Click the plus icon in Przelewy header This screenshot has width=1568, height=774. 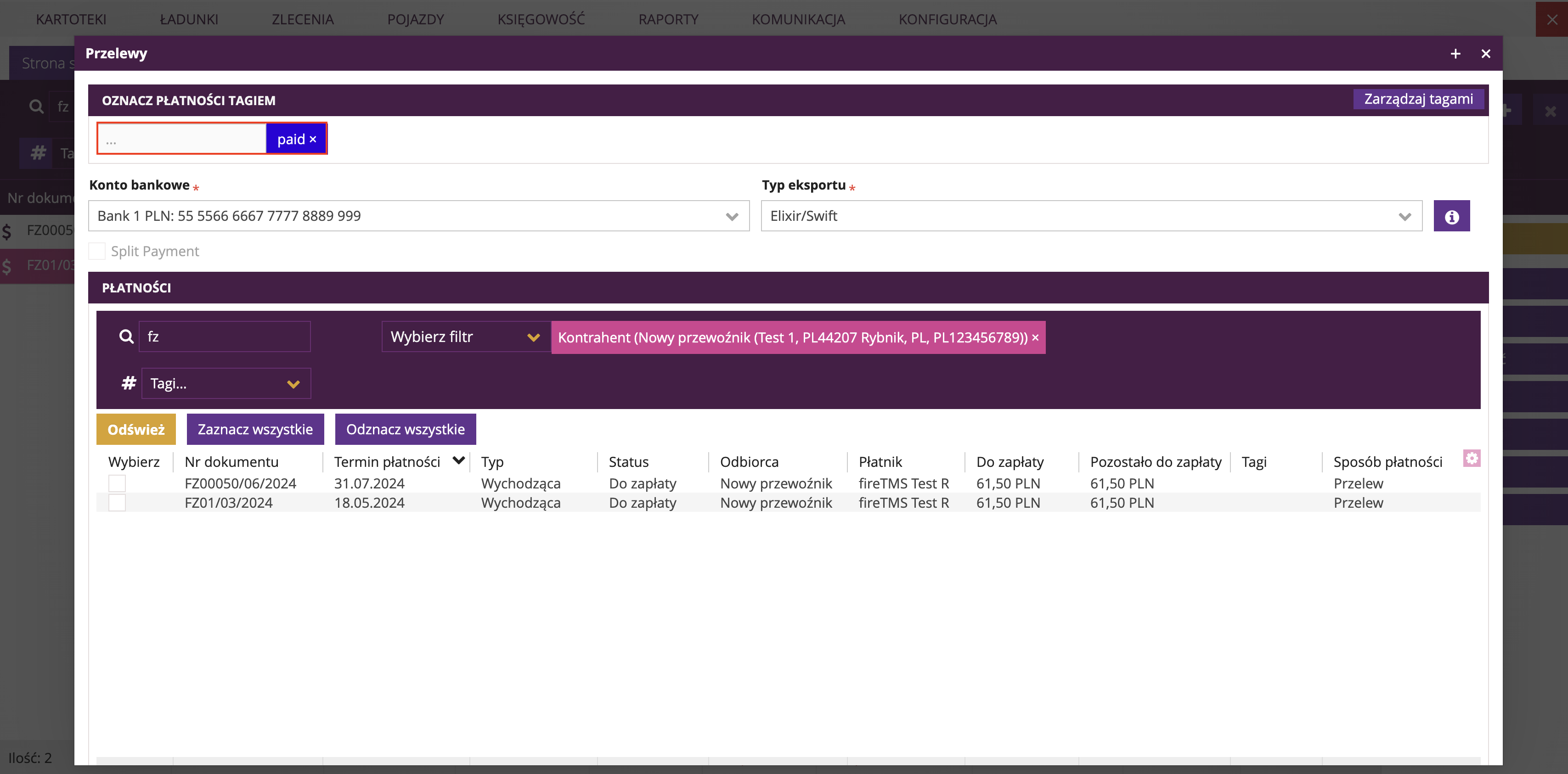click(x=1455, y=54)
